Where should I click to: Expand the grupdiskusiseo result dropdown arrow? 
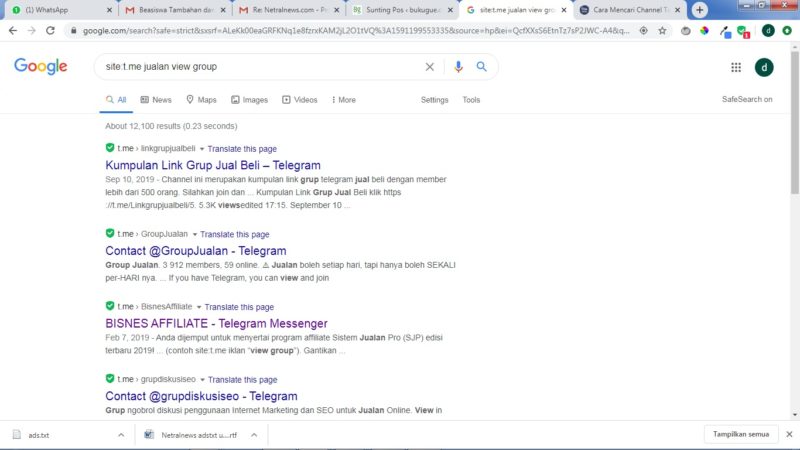tap(203, 380)
